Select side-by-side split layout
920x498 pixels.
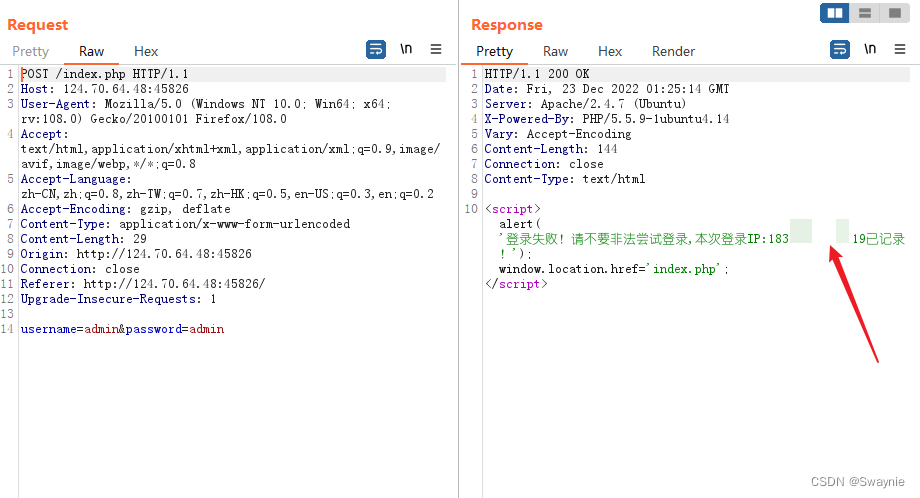[x=835, y=13]
